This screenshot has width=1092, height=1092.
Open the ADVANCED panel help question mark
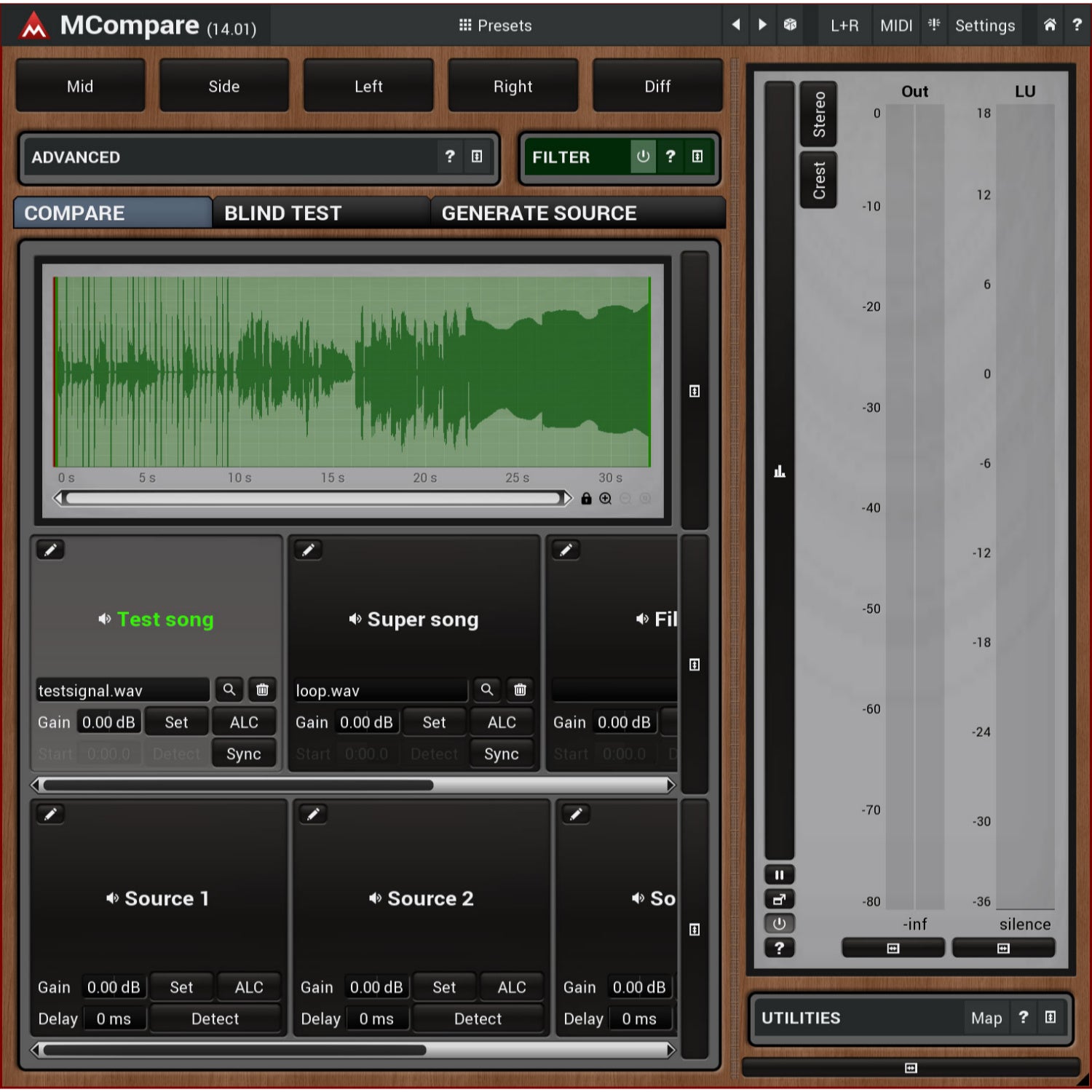pyautogui.click(x=450, y=157)
